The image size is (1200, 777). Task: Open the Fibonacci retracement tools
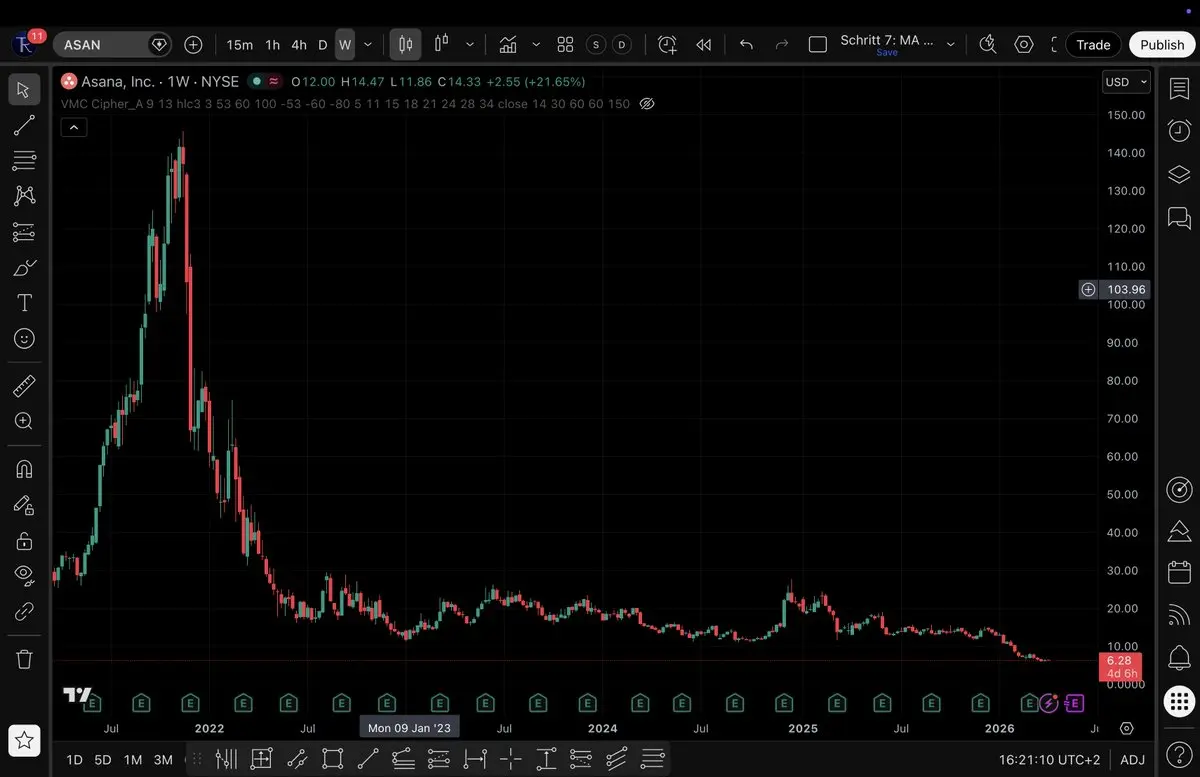(x=24, y=160)
